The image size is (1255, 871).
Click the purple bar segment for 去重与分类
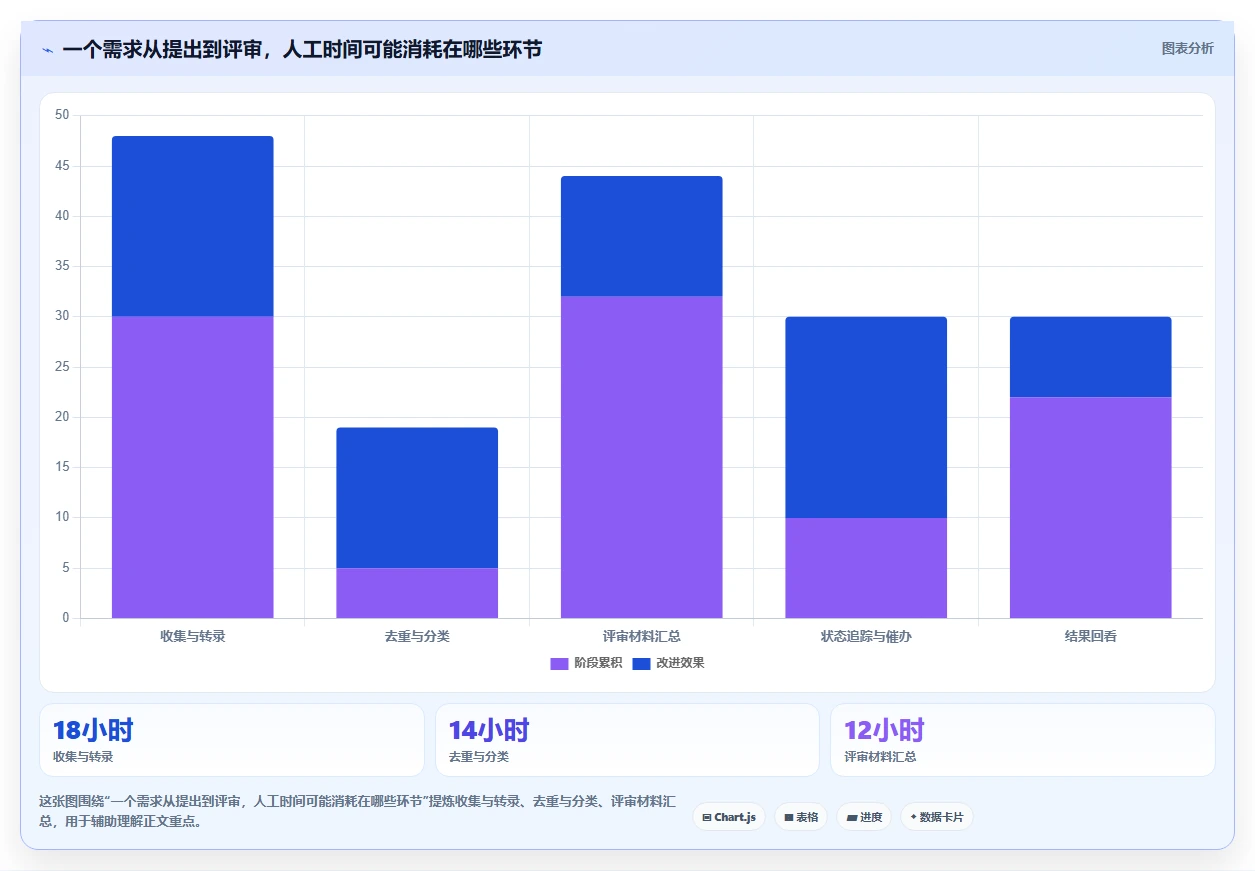click(417, 593)
